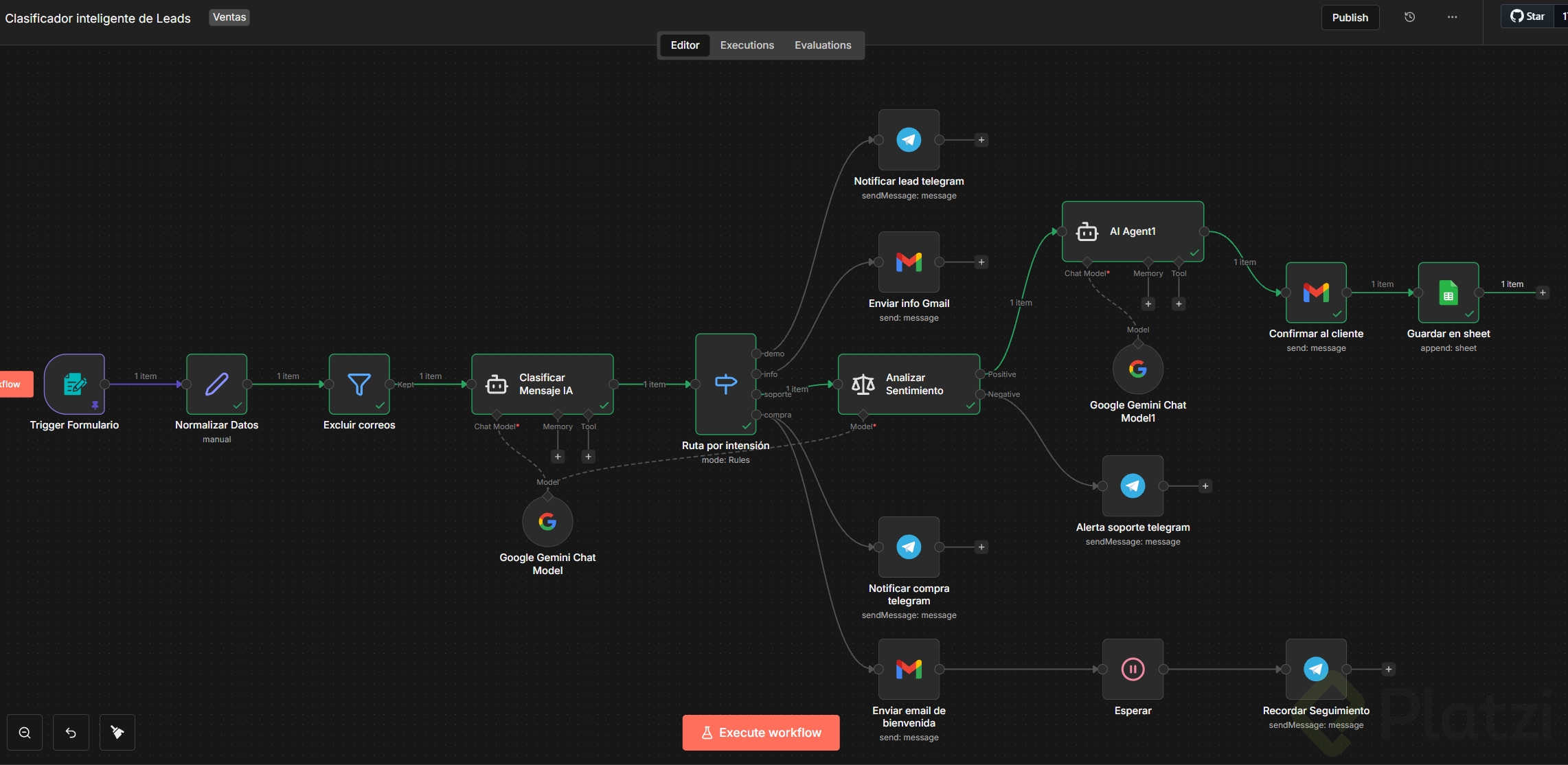
Task: Select the Google Gemini Chat Model1 node
Action: point(1137,369)
